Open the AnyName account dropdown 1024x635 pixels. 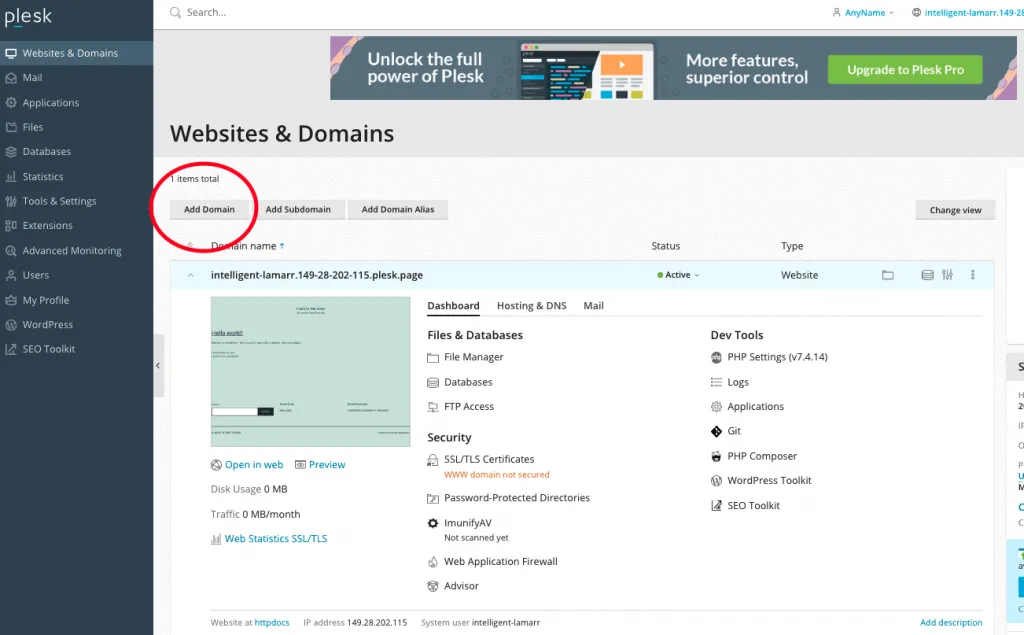coord(860,12)
